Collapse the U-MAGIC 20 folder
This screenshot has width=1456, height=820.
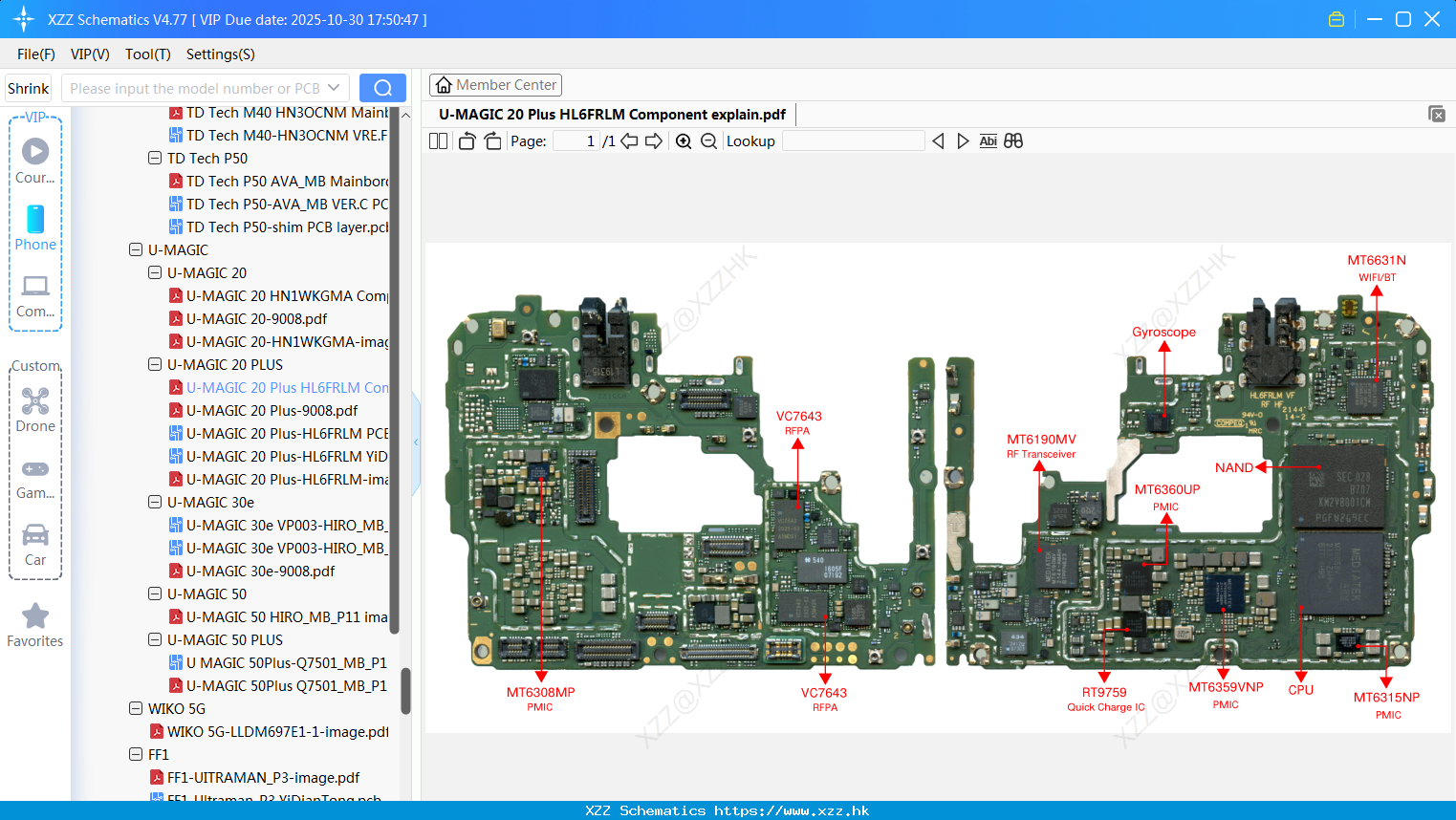coord(155,273)
